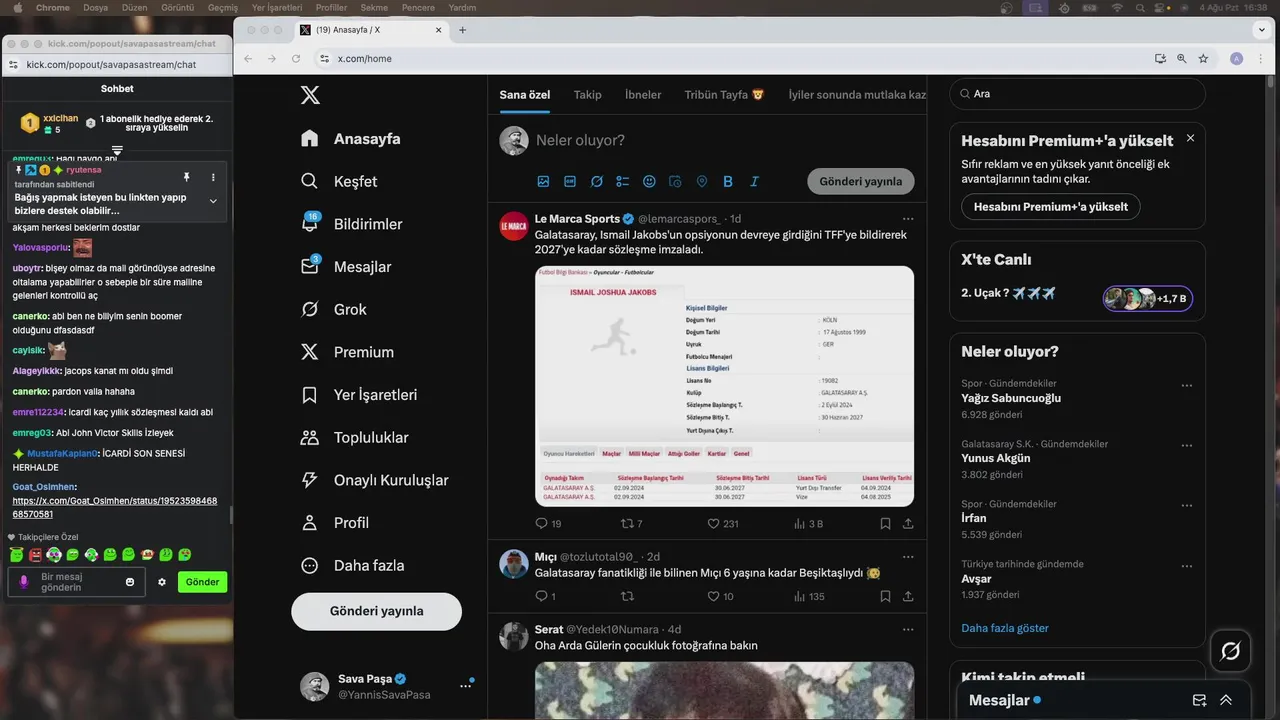Image resolution: width=1280 pixels, height=720 pixels.
Task: Open Anasayfa in the X sidebar
Action: pos(351,139)
